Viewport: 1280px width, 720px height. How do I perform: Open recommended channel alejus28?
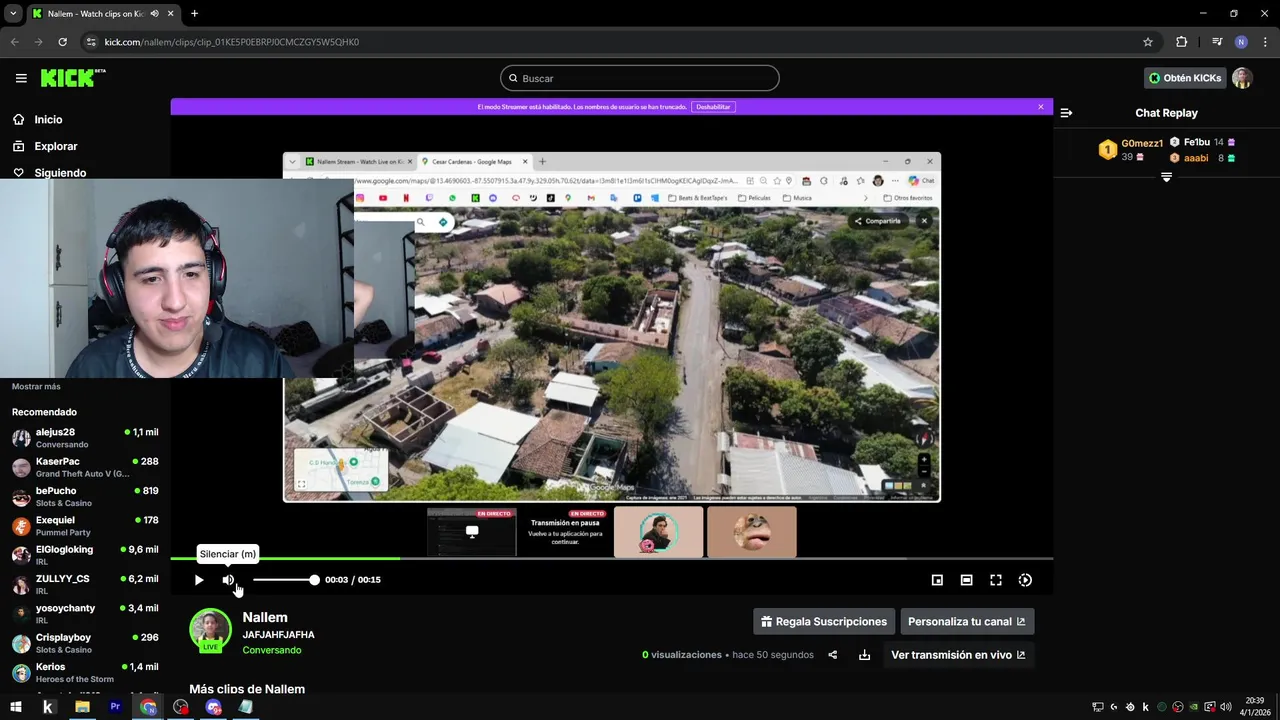[x=85, y=438]
